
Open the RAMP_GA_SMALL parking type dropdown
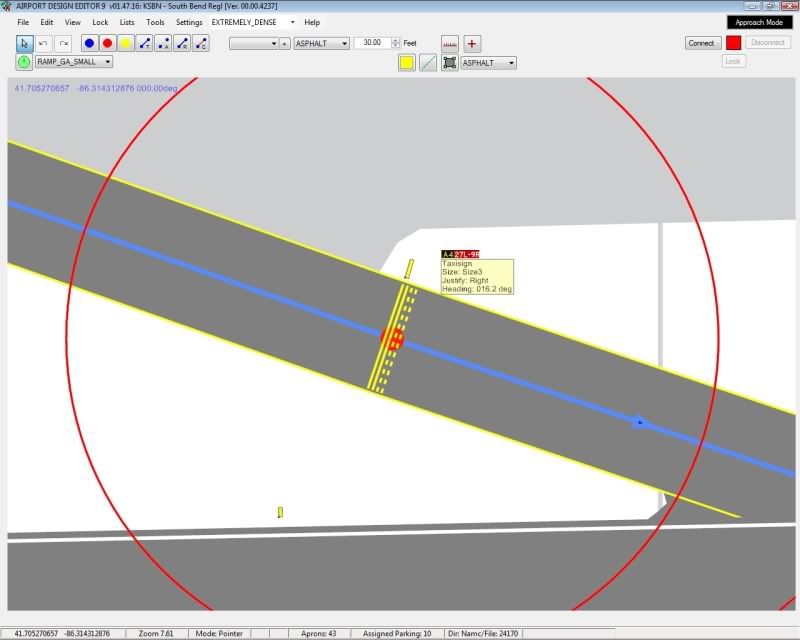[75, 62]
